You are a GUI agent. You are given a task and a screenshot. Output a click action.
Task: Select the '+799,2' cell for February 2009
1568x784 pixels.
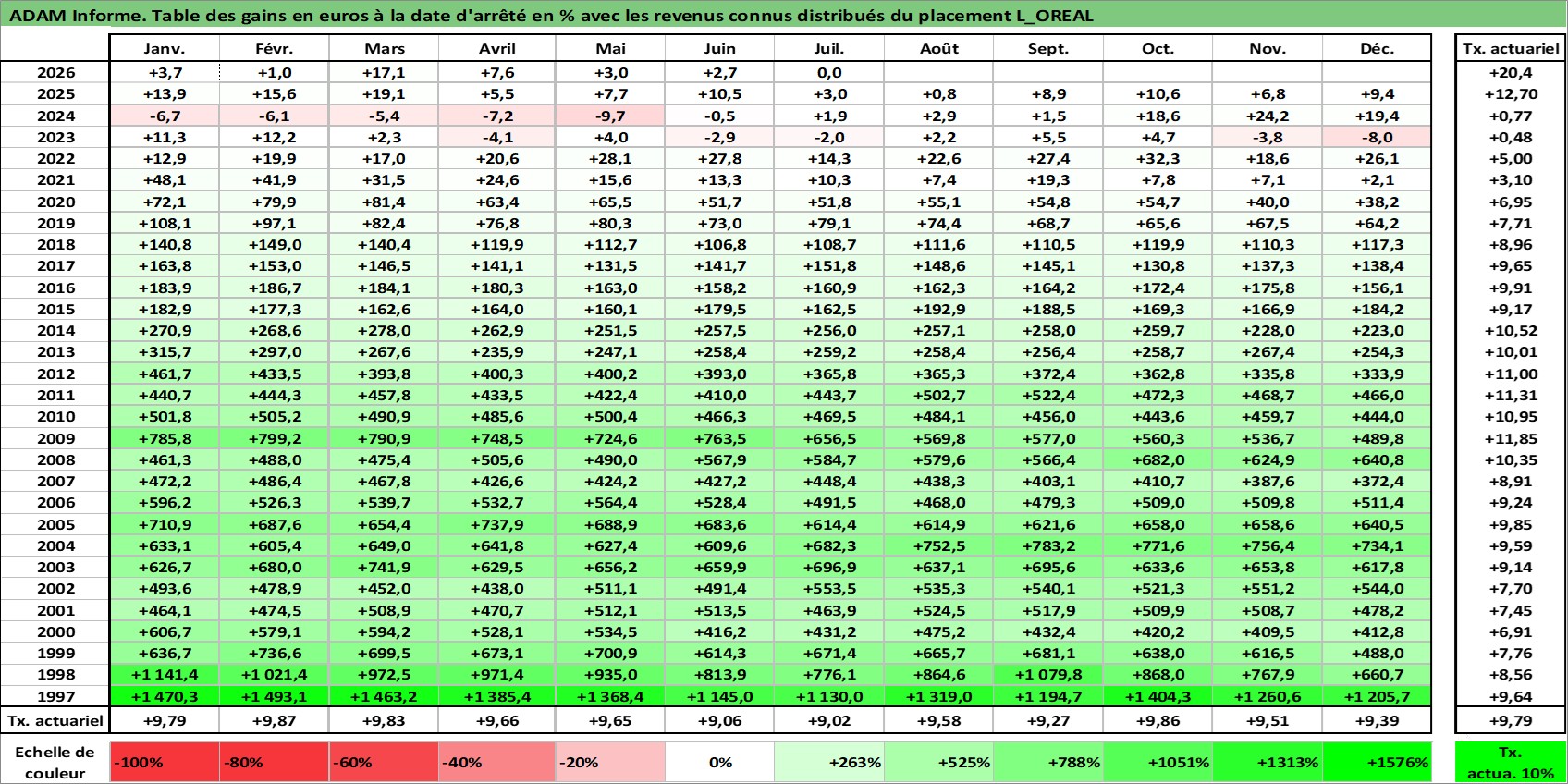pos(275,438)
